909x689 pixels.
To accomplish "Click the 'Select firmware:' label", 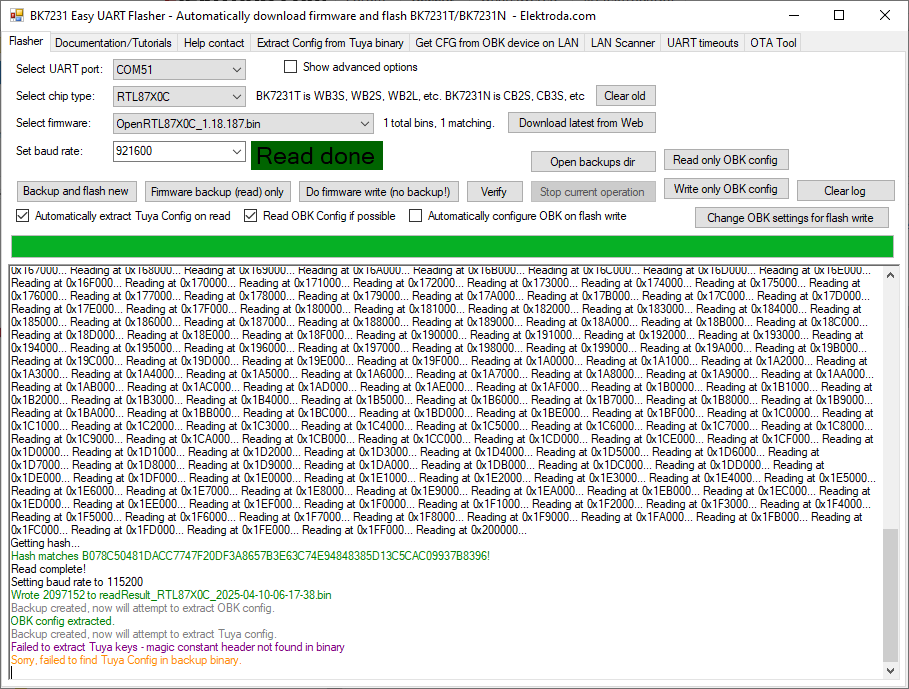I will pyautogui.click(x=54, y=123).
